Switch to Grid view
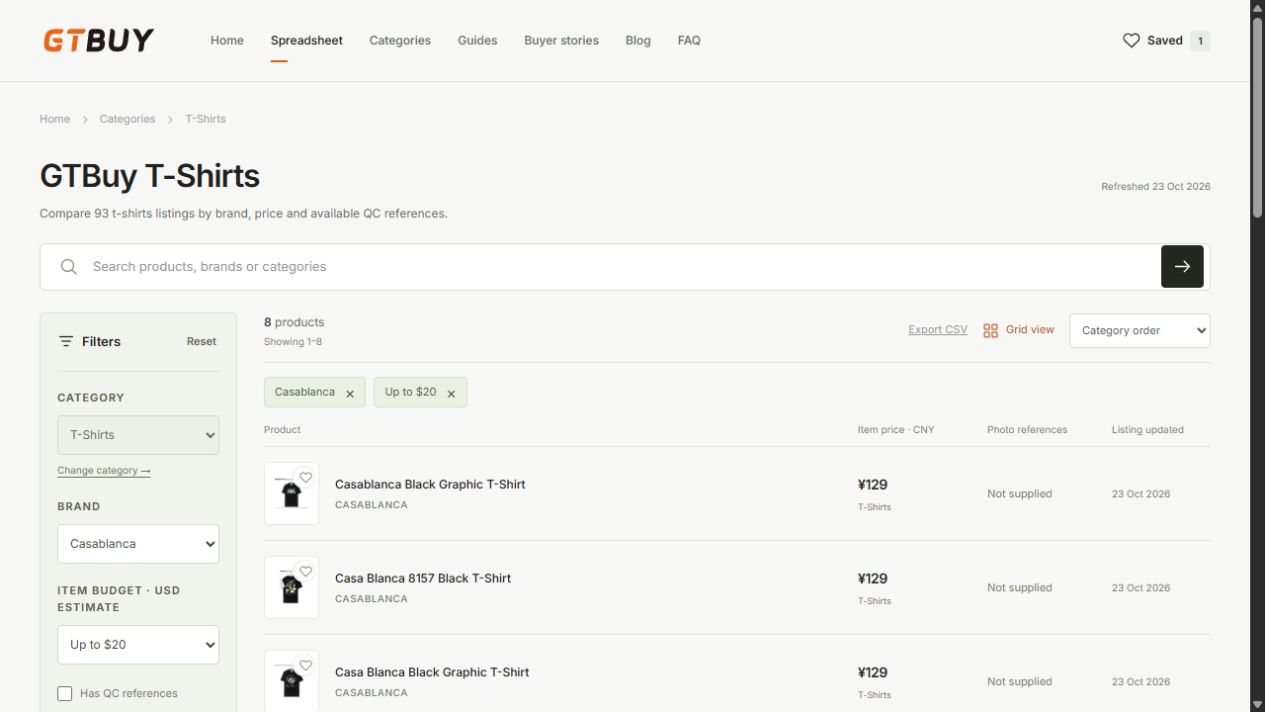The height and width of the screenshot is (712, 1265). [1018, 330]
